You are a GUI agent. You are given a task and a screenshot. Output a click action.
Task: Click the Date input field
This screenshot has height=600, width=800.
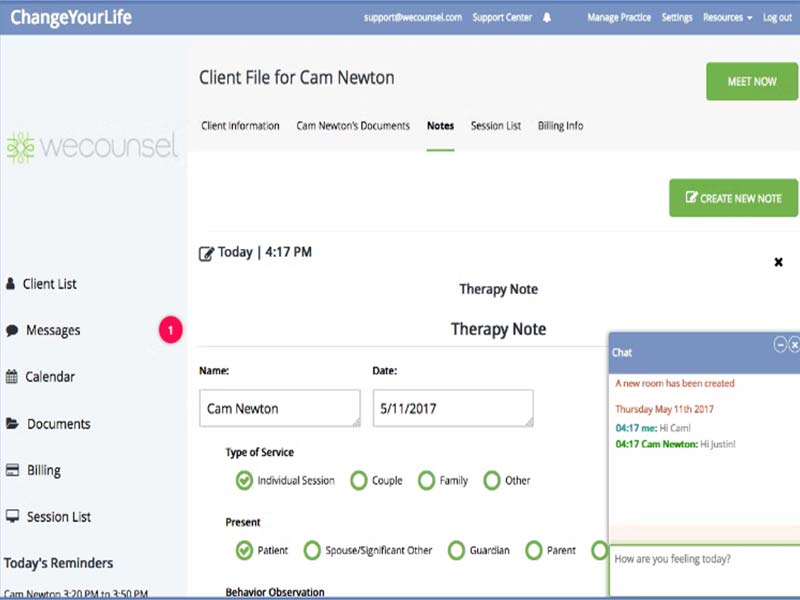click(453, 408)
